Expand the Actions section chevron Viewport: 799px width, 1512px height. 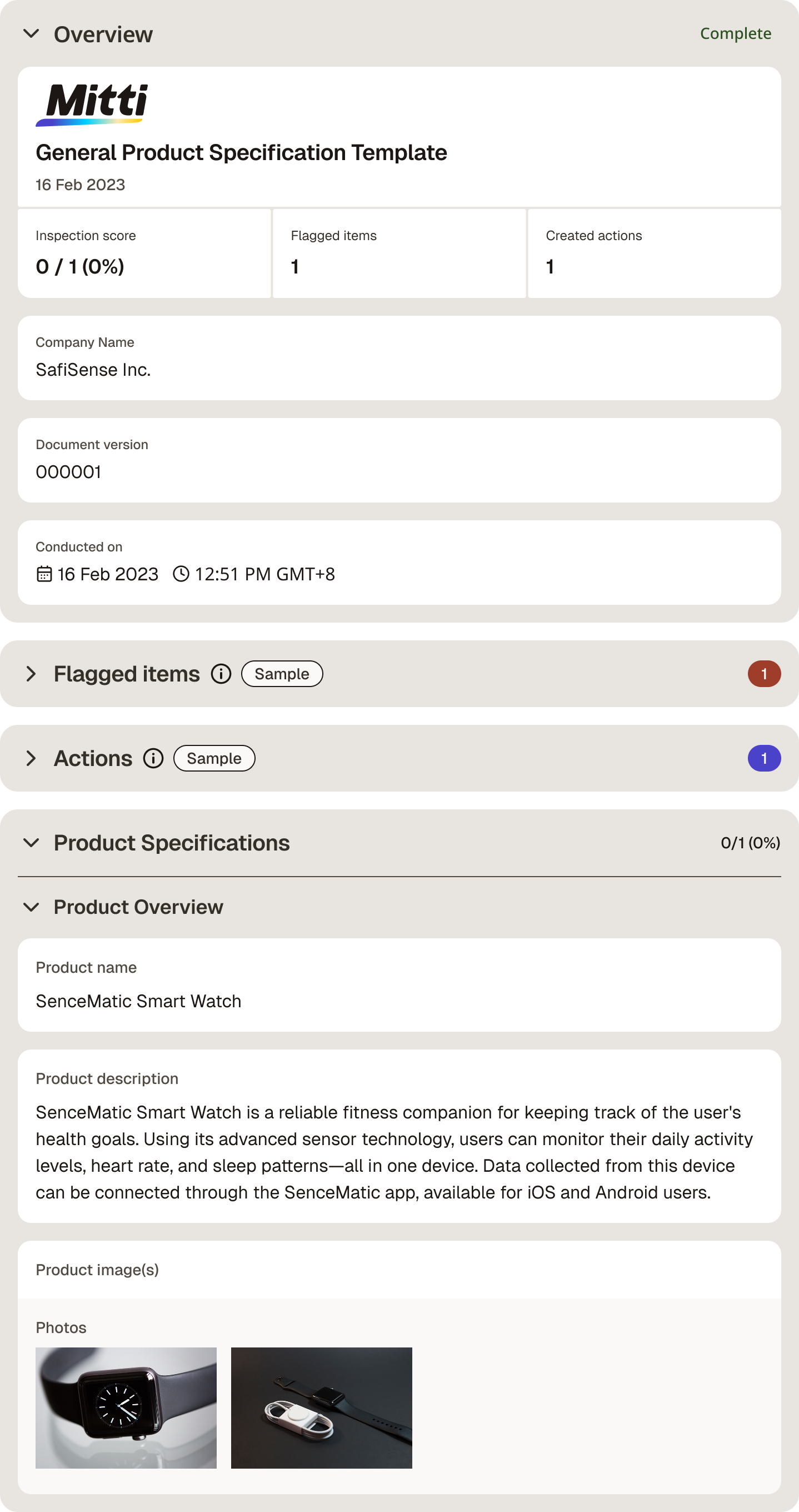coord(31,758)
